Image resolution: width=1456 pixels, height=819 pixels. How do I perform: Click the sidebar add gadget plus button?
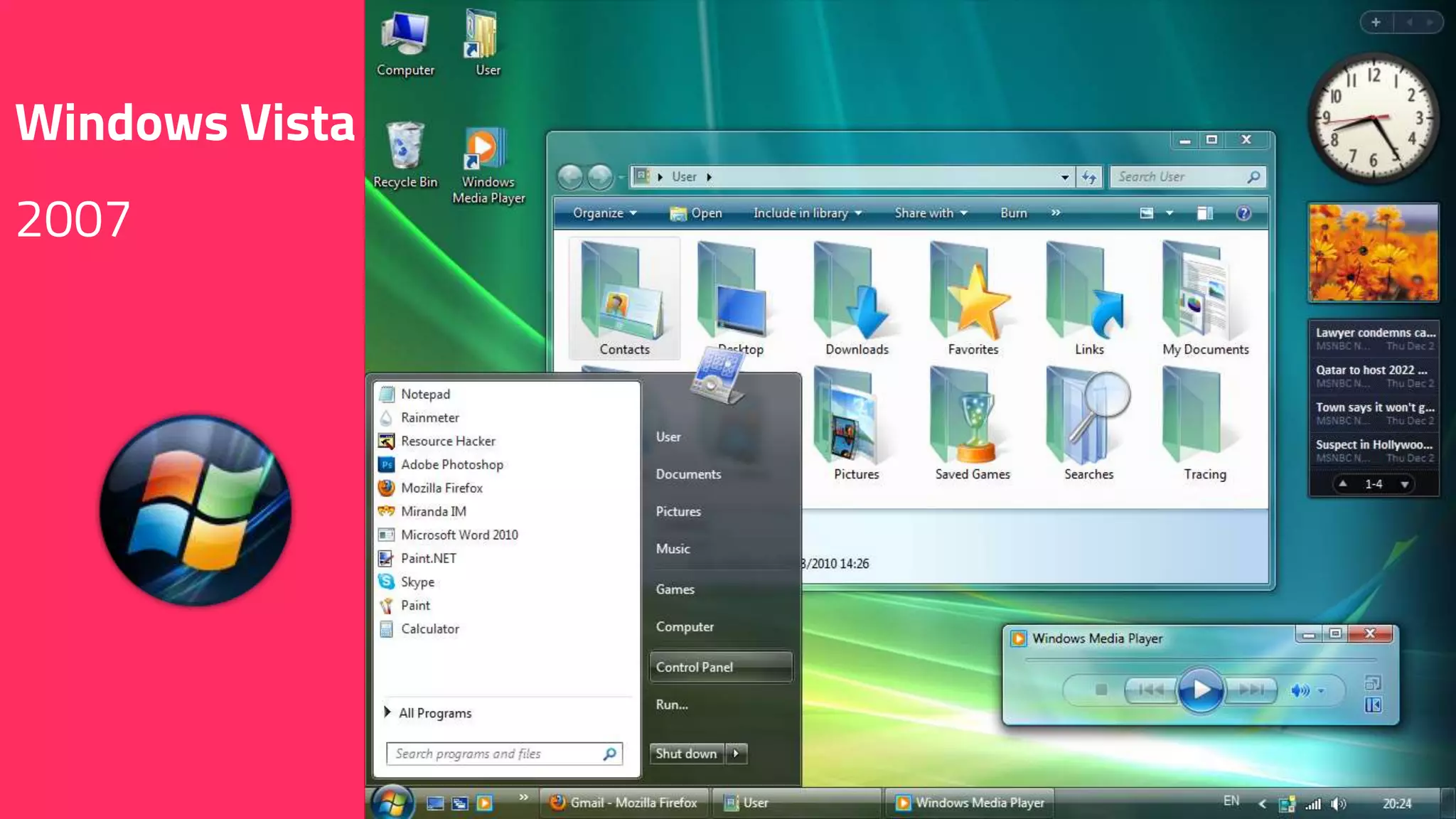[1376, 22]
